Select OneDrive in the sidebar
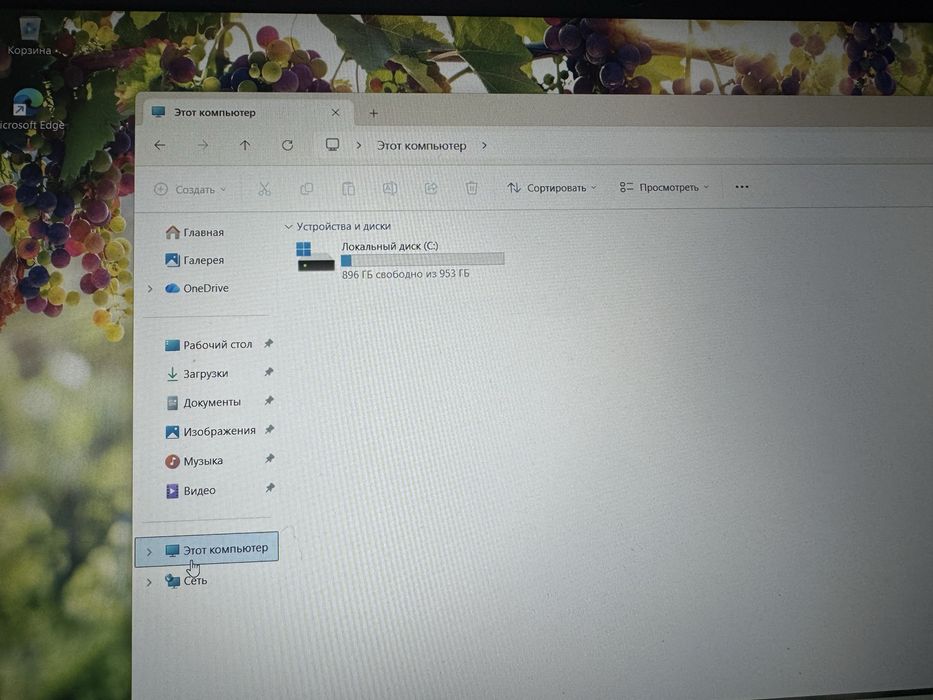 tap(197, 288)
